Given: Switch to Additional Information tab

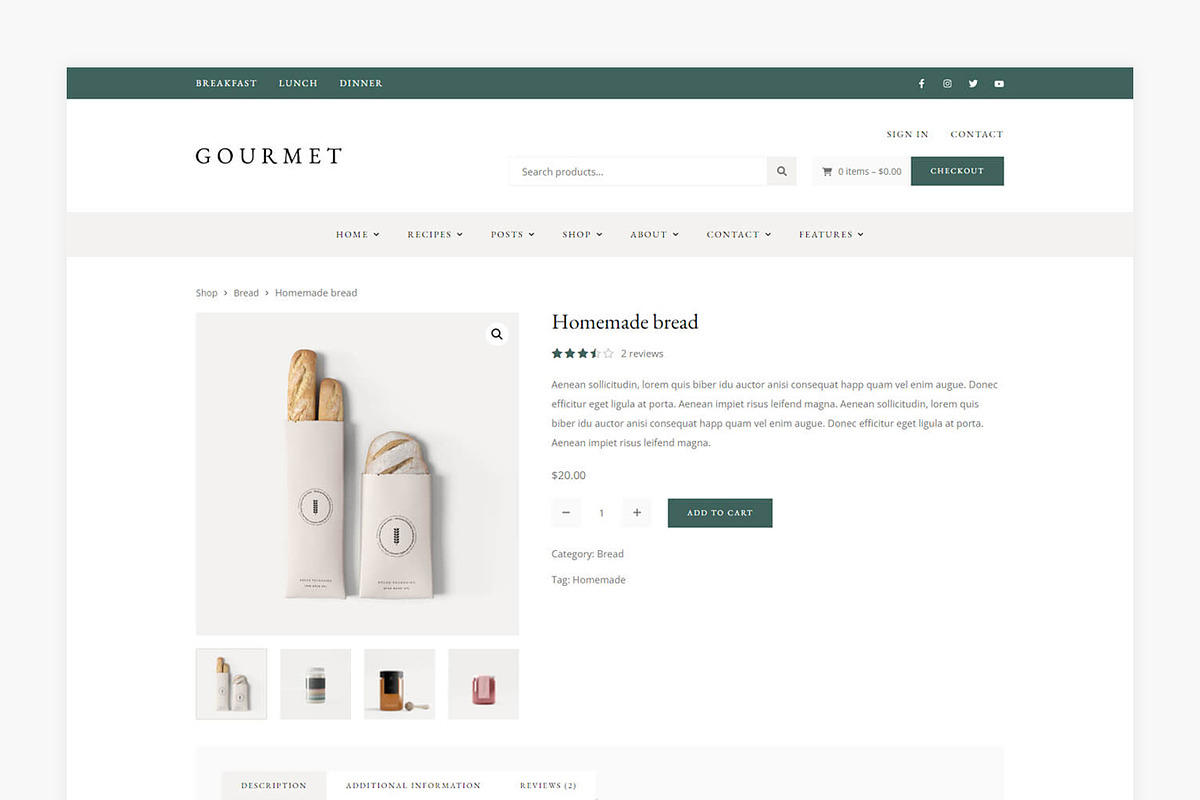Looking at the screenshot, I should pyautogui.click(x=413, y=785).
